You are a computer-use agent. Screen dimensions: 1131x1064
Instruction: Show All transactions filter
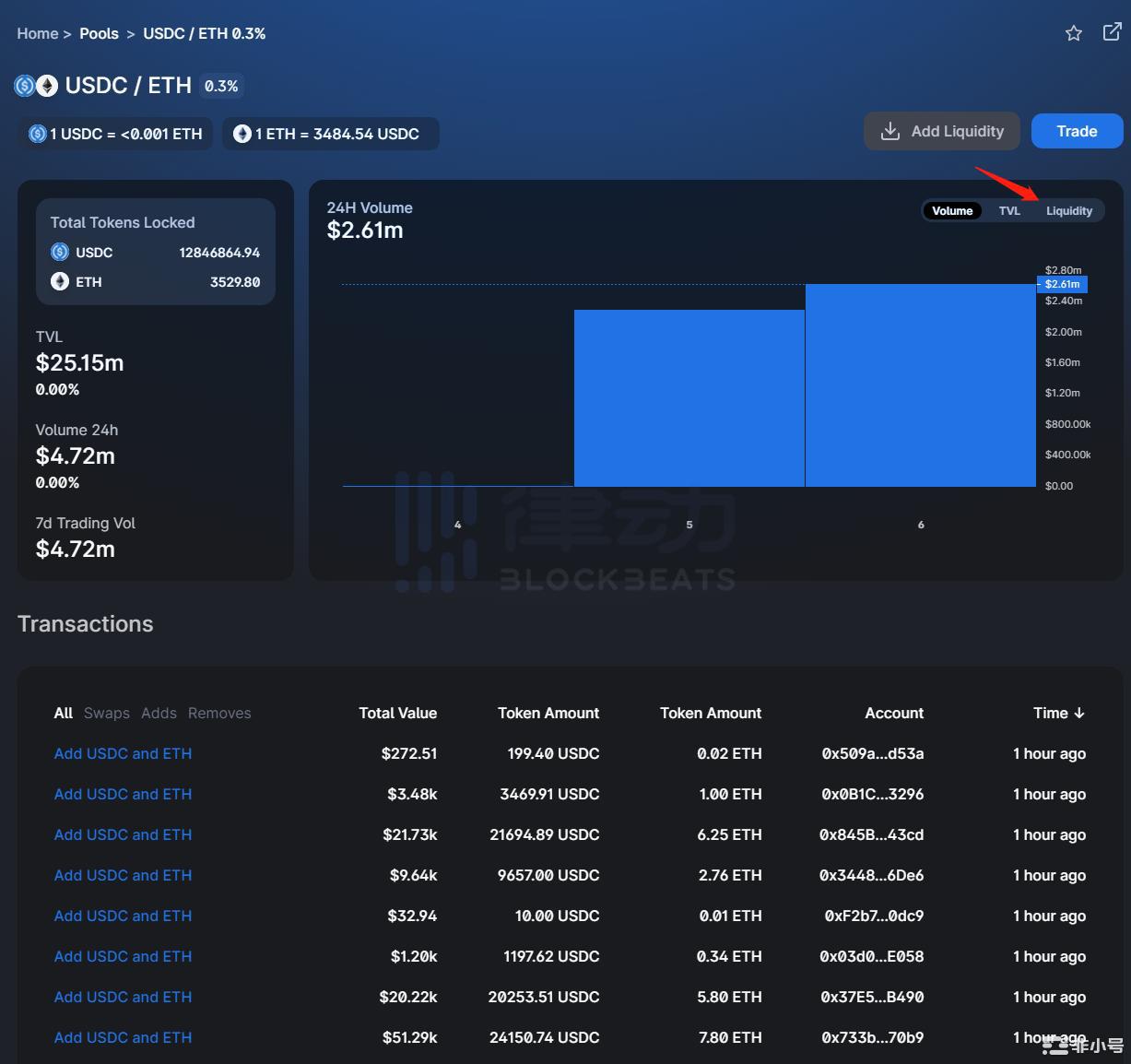(64, 713)
